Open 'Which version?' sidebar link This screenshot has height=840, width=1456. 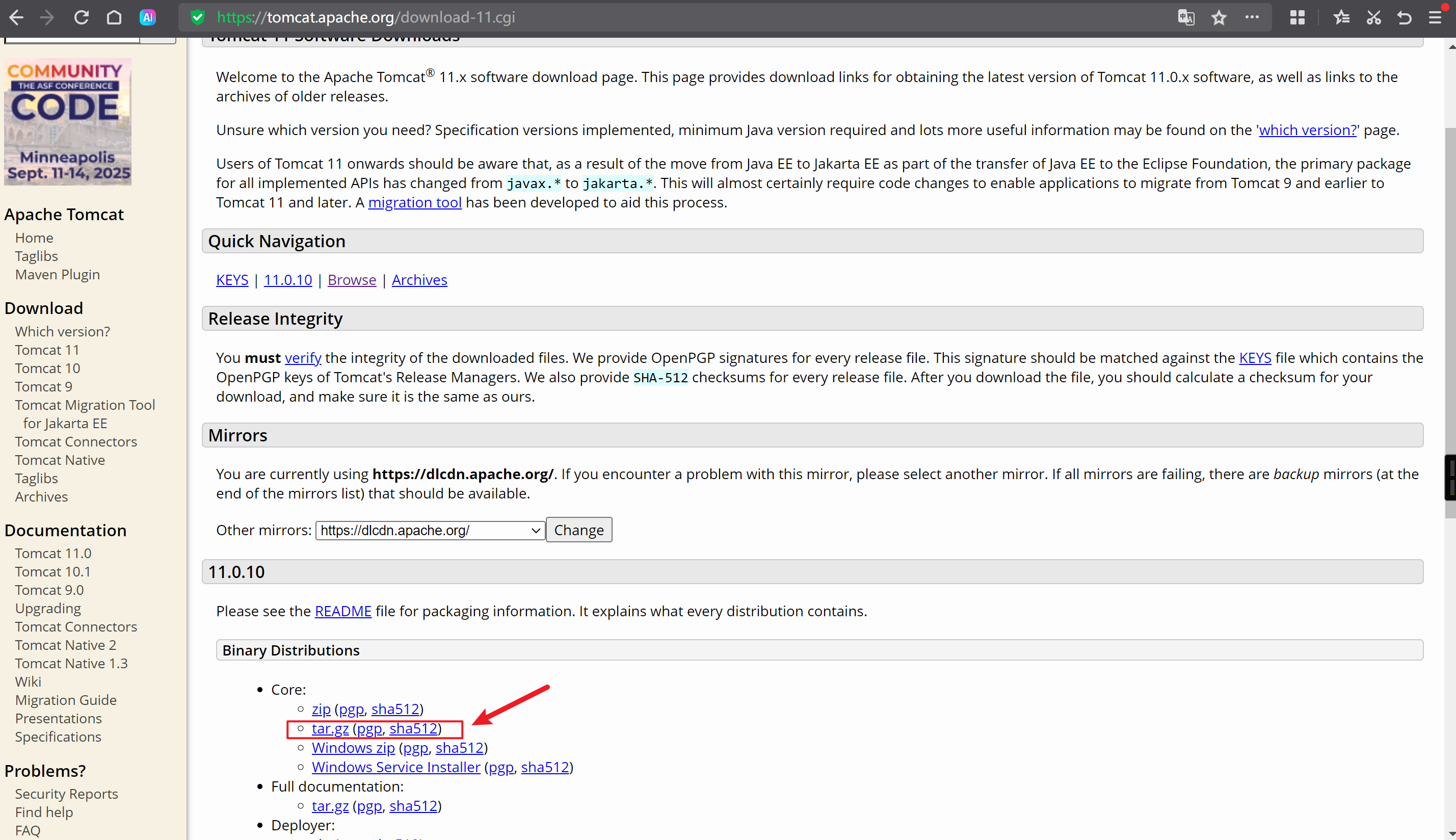(62, 332)
